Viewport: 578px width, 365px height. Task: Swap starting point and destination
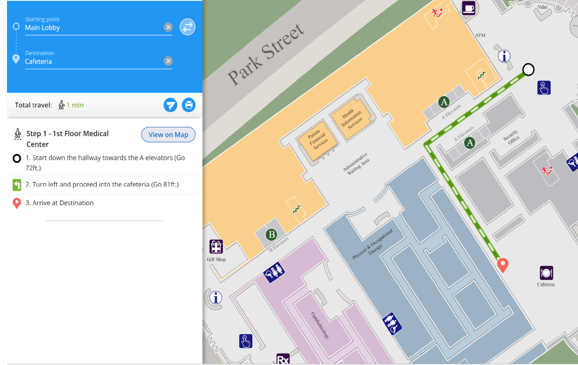point(188,27)
